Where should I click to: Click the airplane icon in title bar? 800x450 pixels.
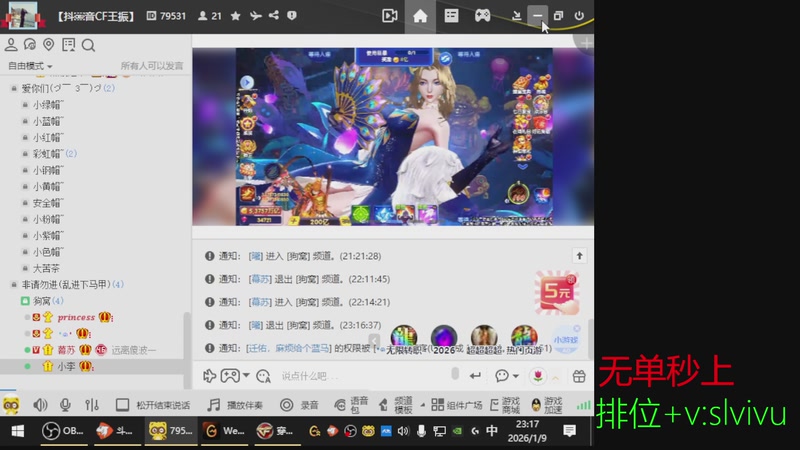pyautogui.click(x=256, y=16)
